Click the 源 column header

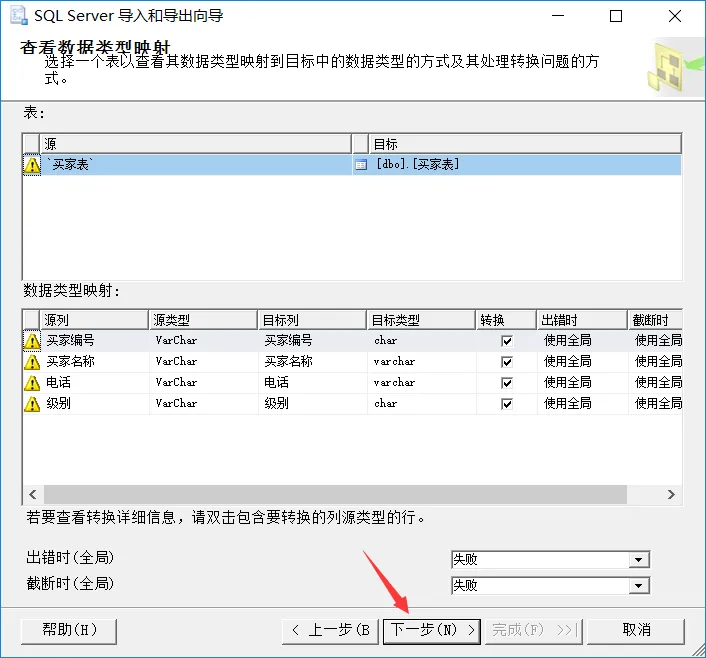[195, 144]
